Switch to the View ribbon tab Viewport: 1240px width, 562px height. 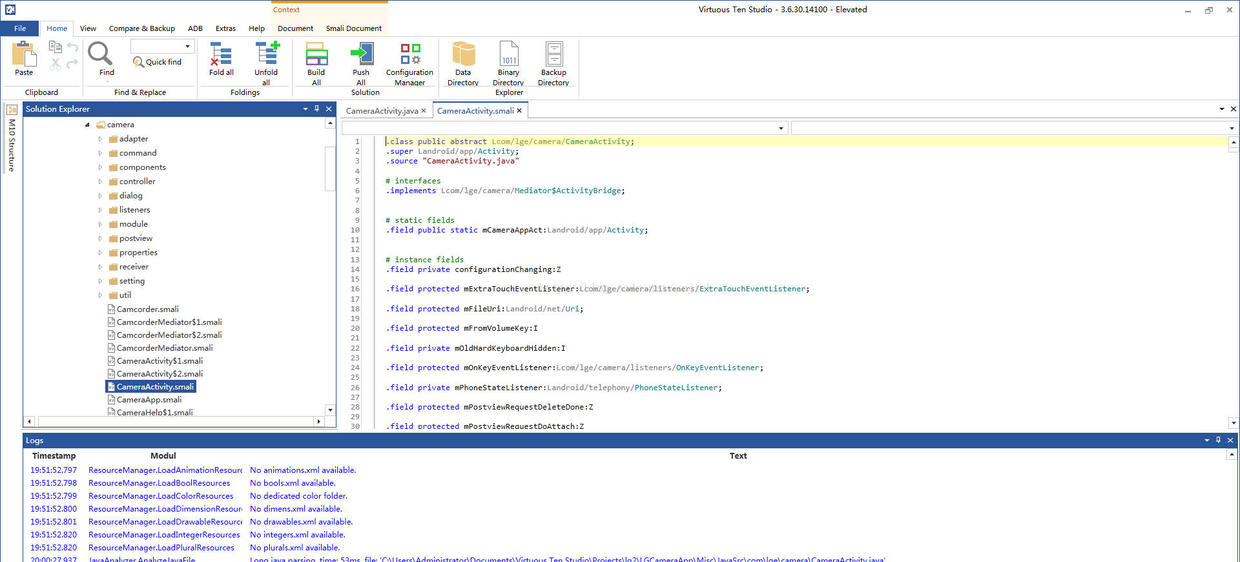point(88,28)
